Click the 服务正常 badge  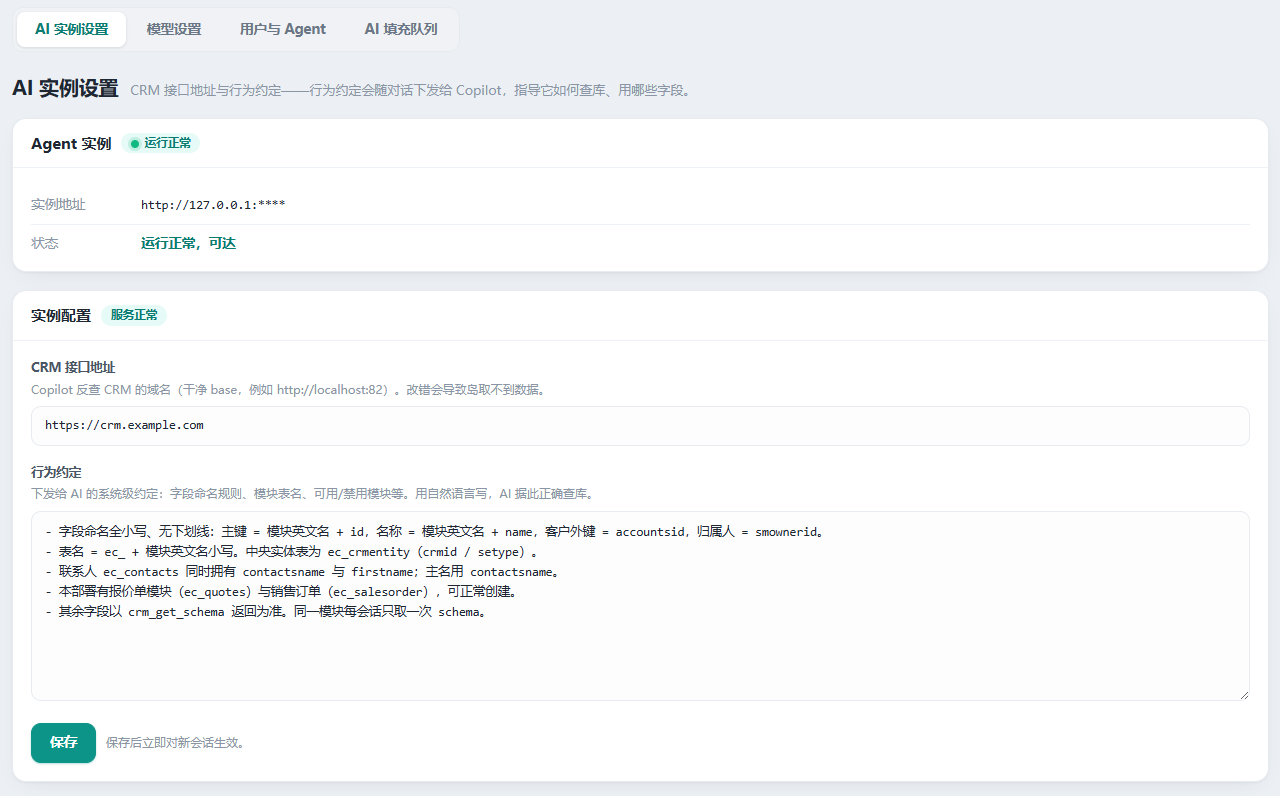point(134,316)
